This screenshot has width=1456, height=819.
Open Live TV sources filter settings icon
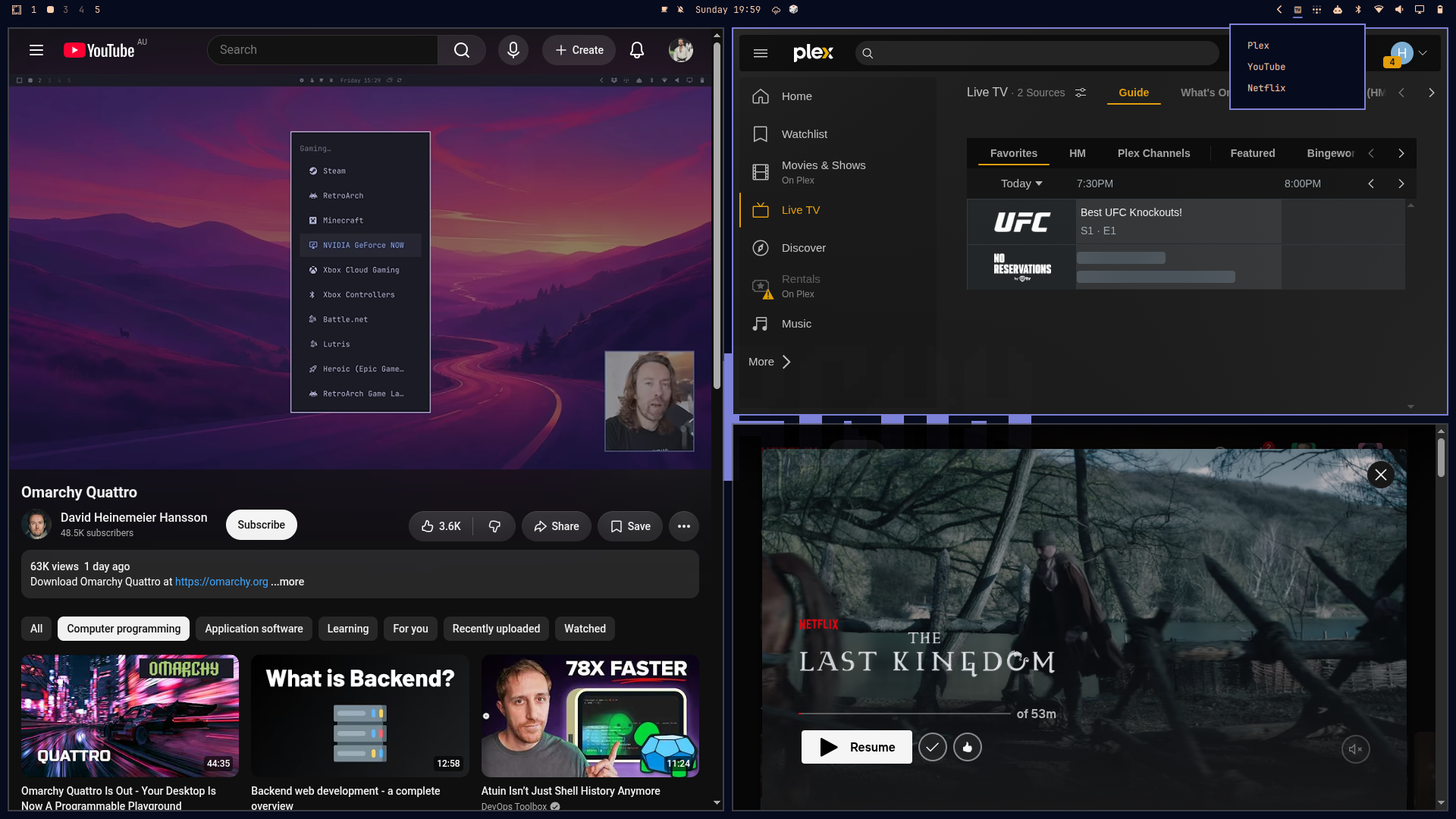[x=1081, y=93]
